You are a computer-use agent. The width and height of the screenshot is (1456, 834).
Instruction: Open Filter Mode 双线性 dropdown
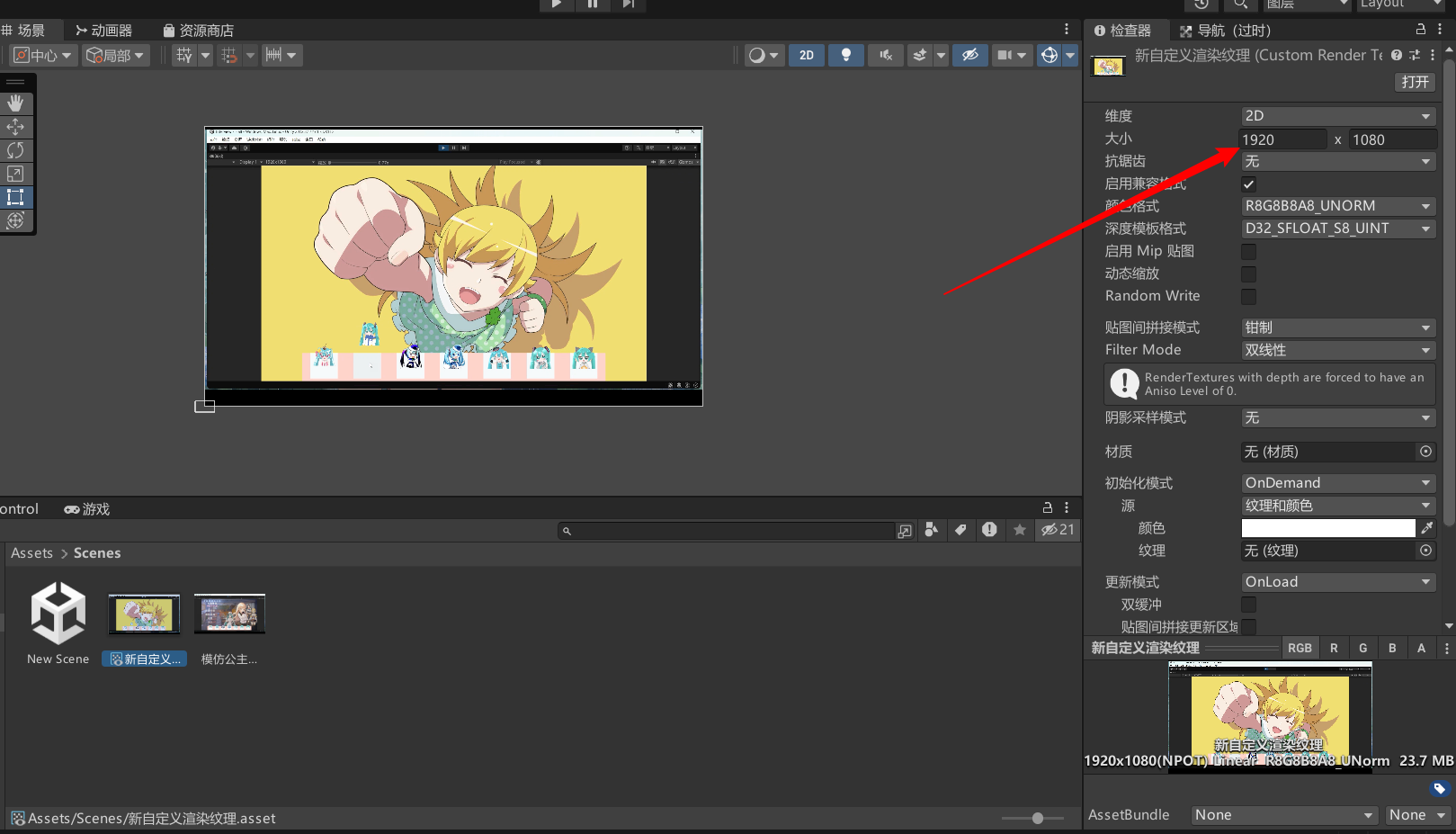pos(1338,350)
